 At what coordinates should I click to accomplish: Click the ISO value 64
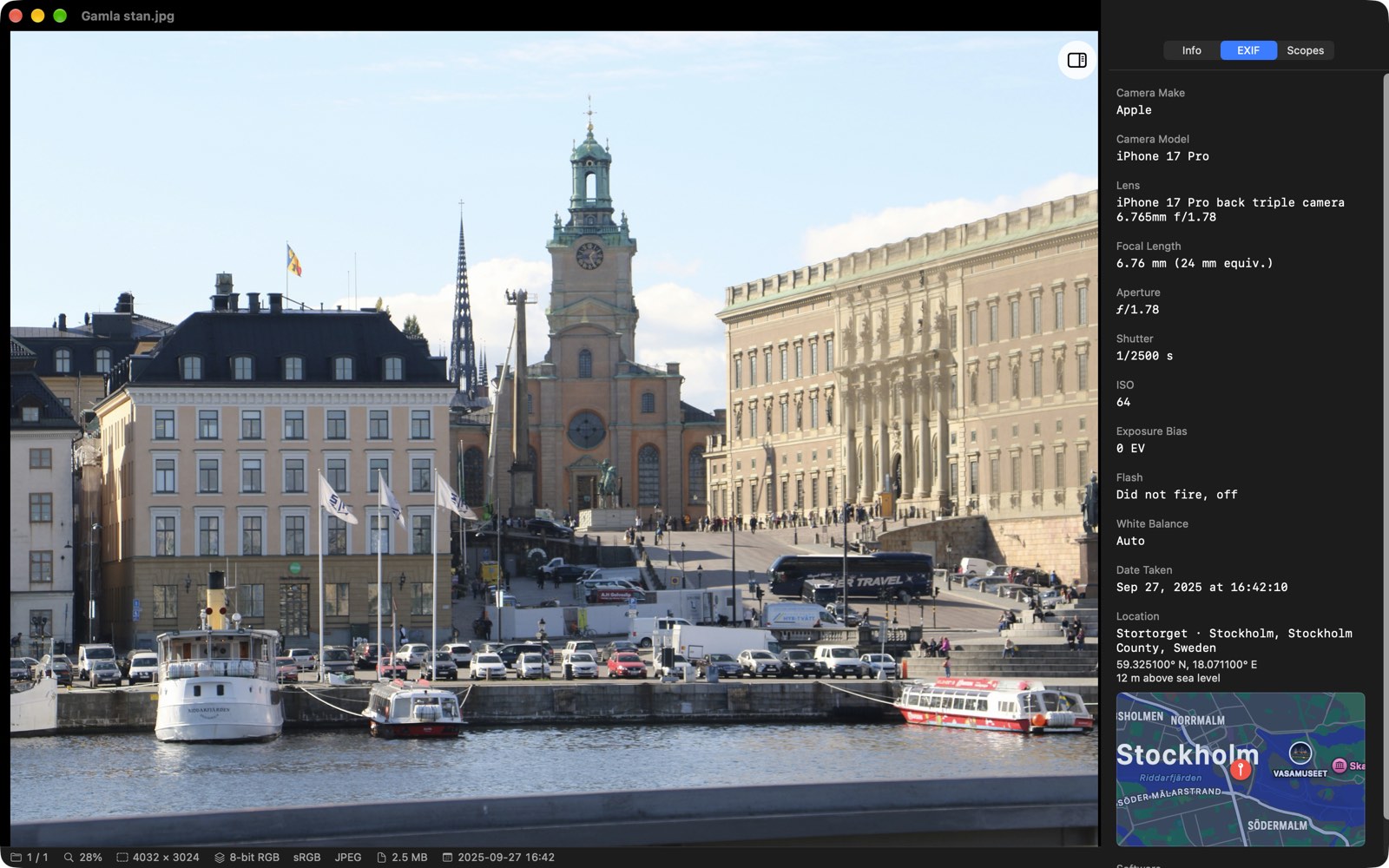coord(1123,402)
